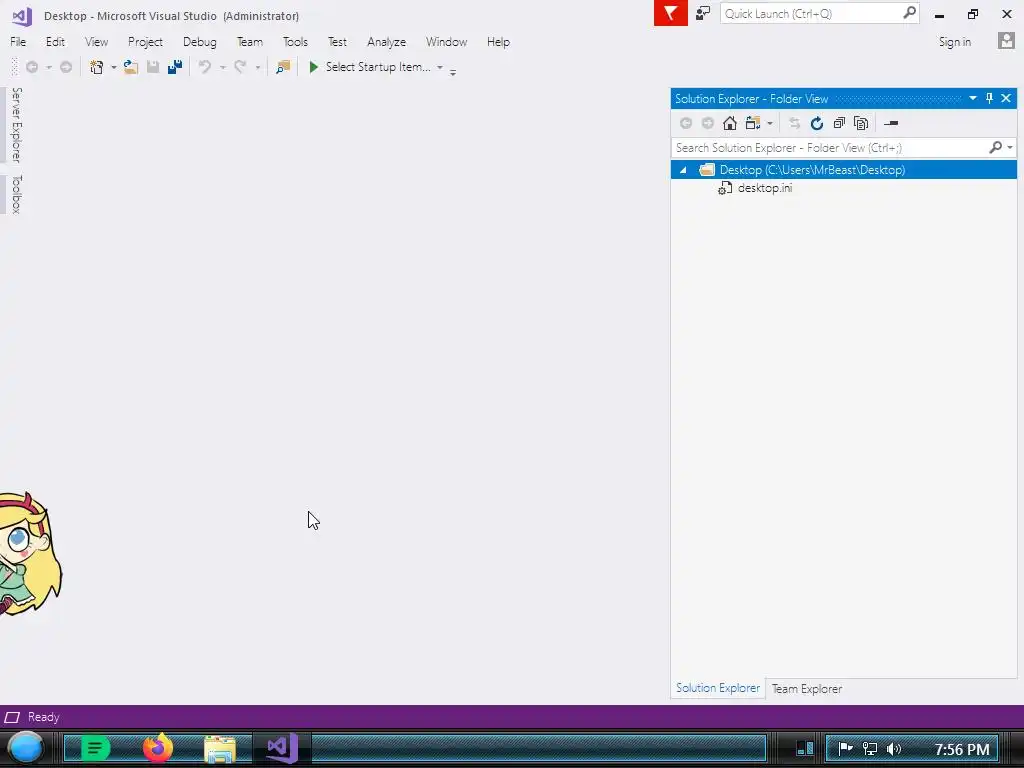Screen dimensions: 1024x768
Task: Click the Home icon in Solution Explorer
Action: [729, 123]
